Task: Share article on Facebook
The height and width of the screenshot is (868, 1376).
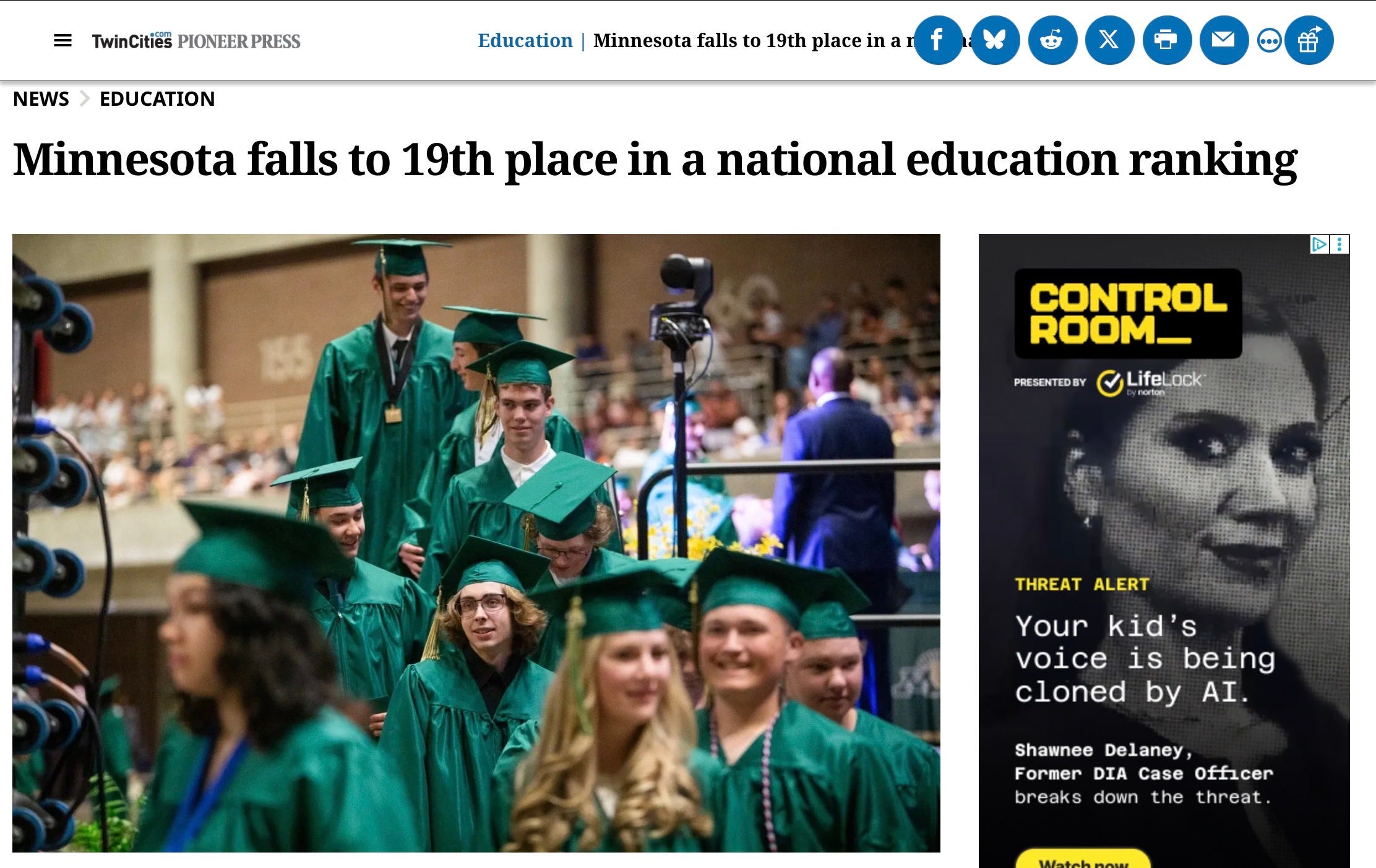Action: [x=938, y=40]
